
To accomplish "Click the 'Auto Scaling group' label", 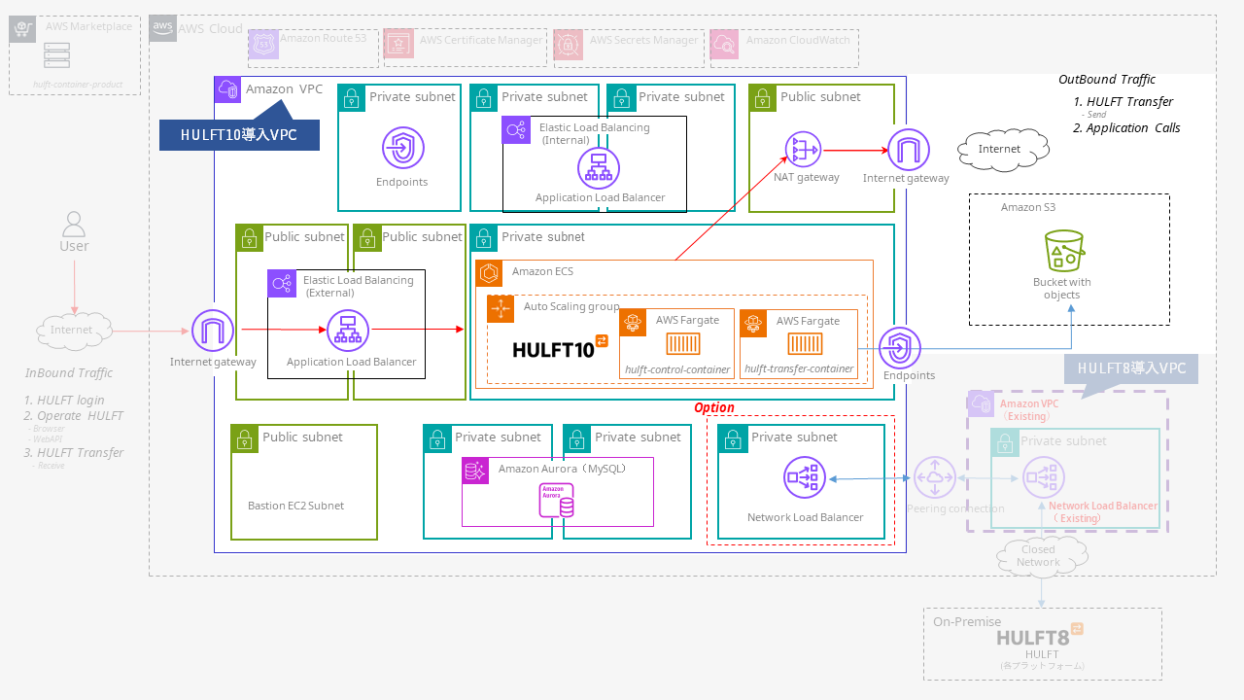I will (x=572, y=307).
